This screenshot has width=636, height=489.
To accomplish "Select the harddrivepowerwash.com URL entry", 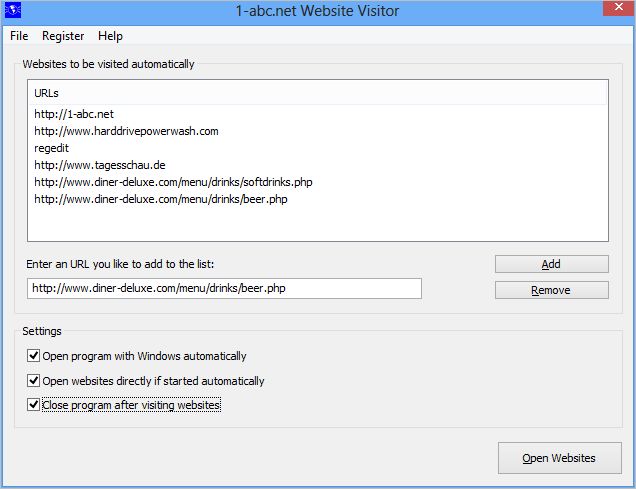I will (x=126, y=131).
